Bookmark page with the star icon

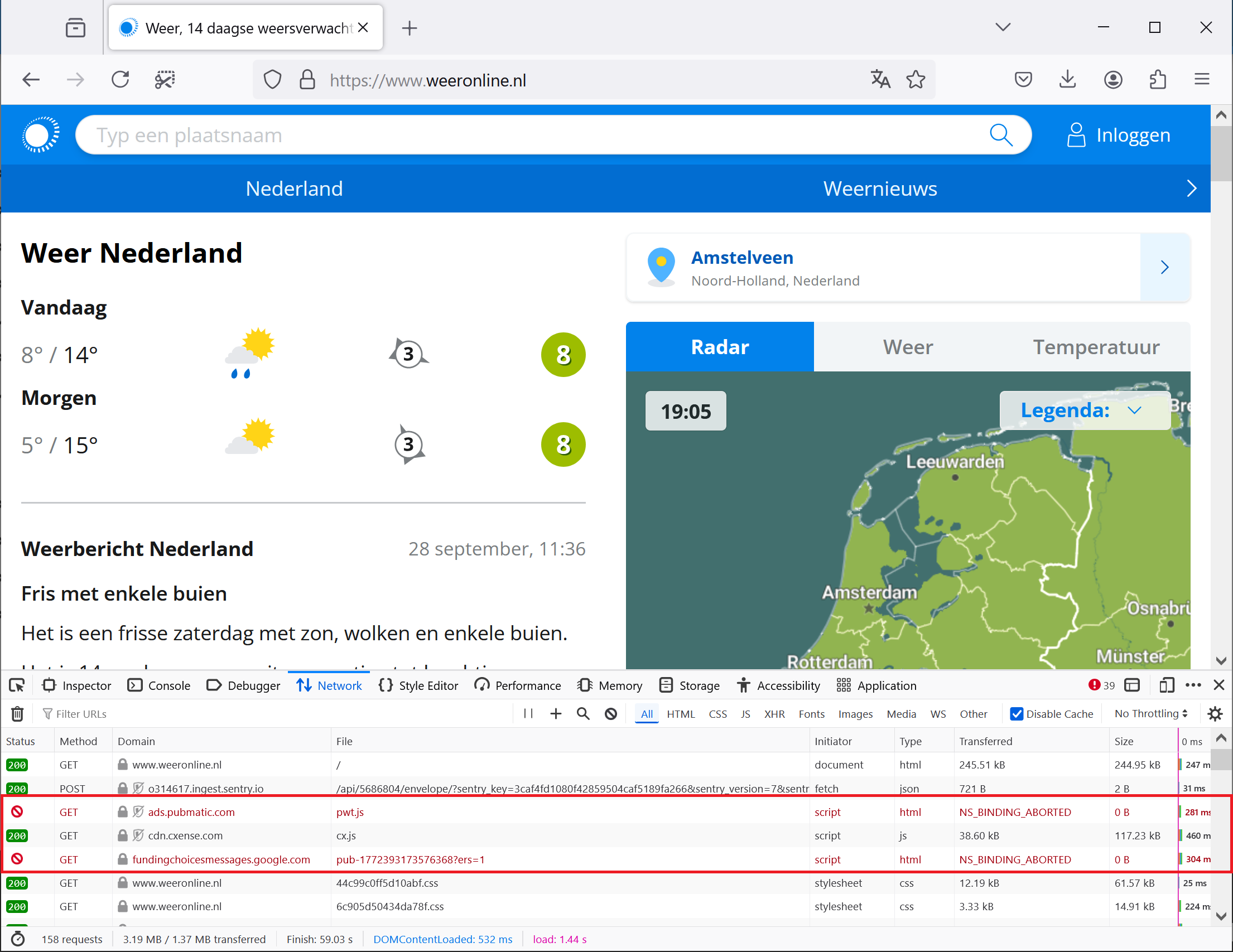coord(916,80)
